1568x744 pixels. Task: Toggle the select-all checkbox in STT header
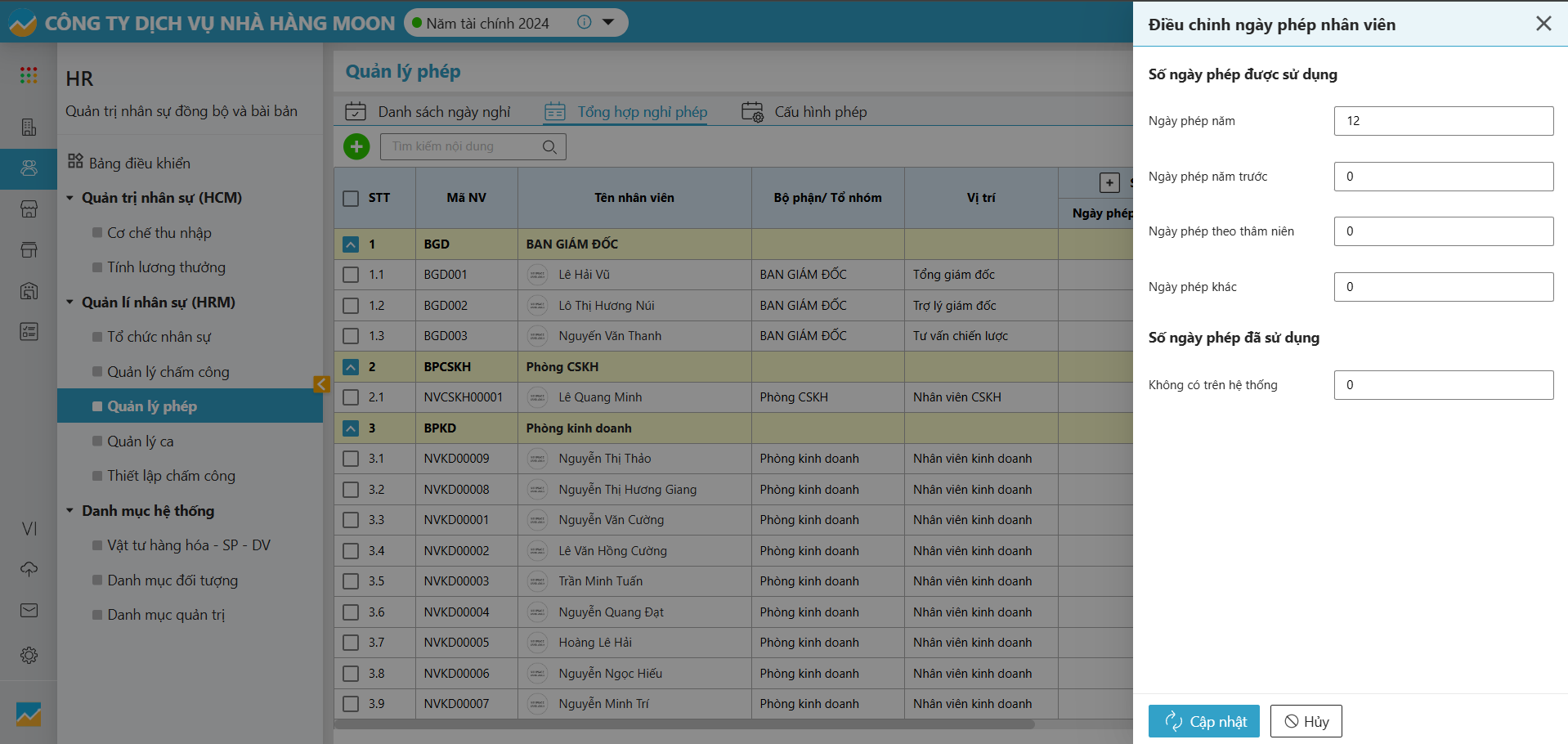(x=351, y=198)
